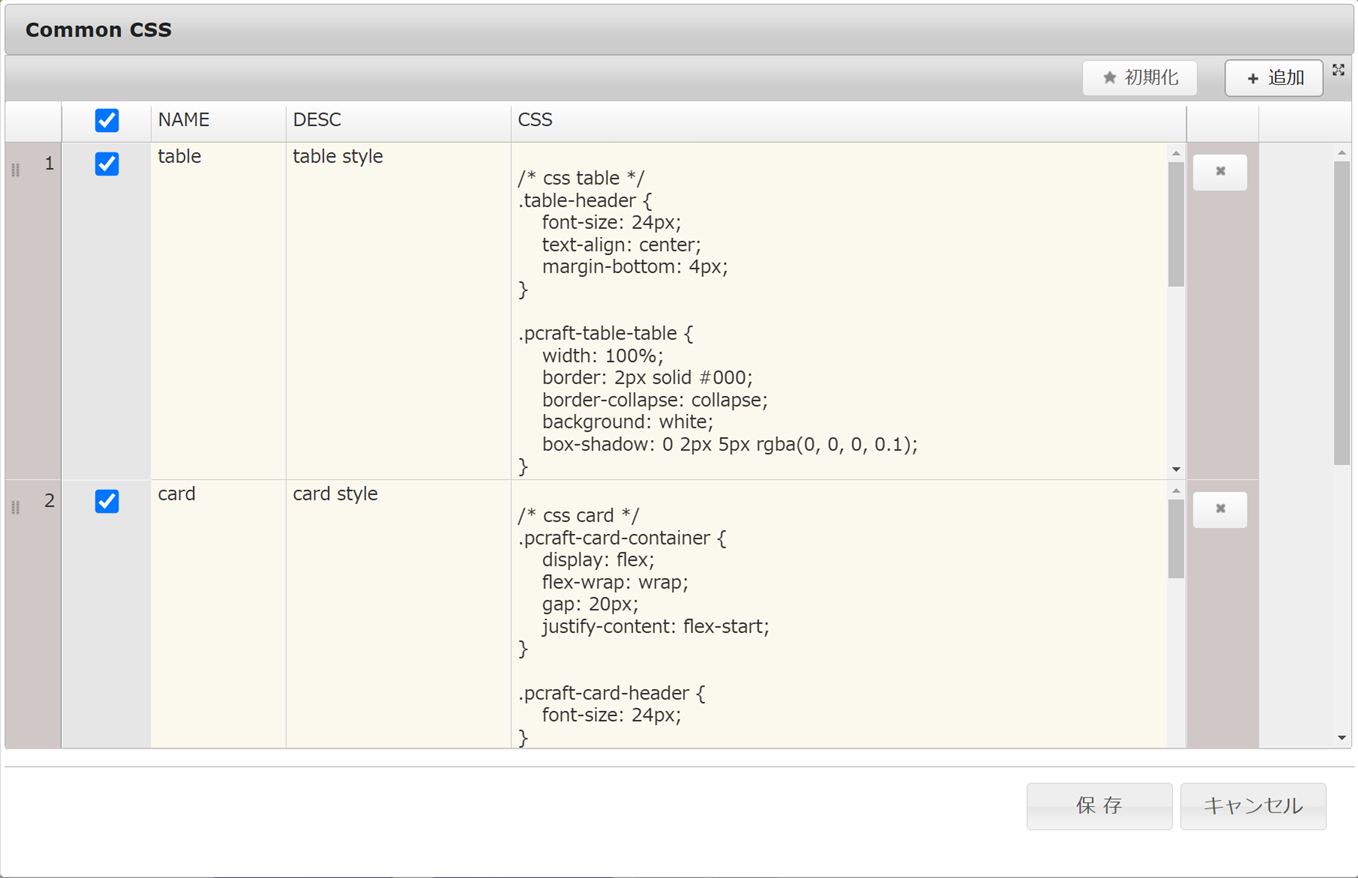Click the NAME column header
This screenshot has height=878, width=1358.
pyautogui.click(x=218, y=120)
